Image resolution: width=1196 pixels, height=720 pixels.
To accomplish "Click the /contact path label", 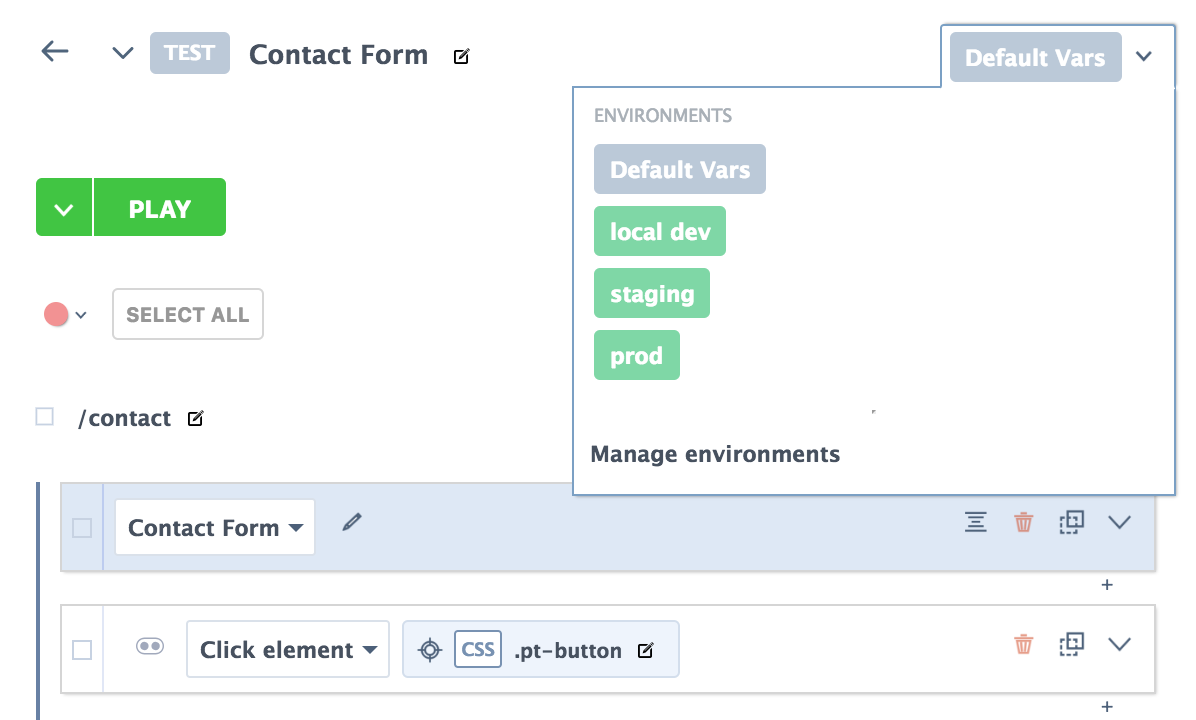I will tap(124, 418).
